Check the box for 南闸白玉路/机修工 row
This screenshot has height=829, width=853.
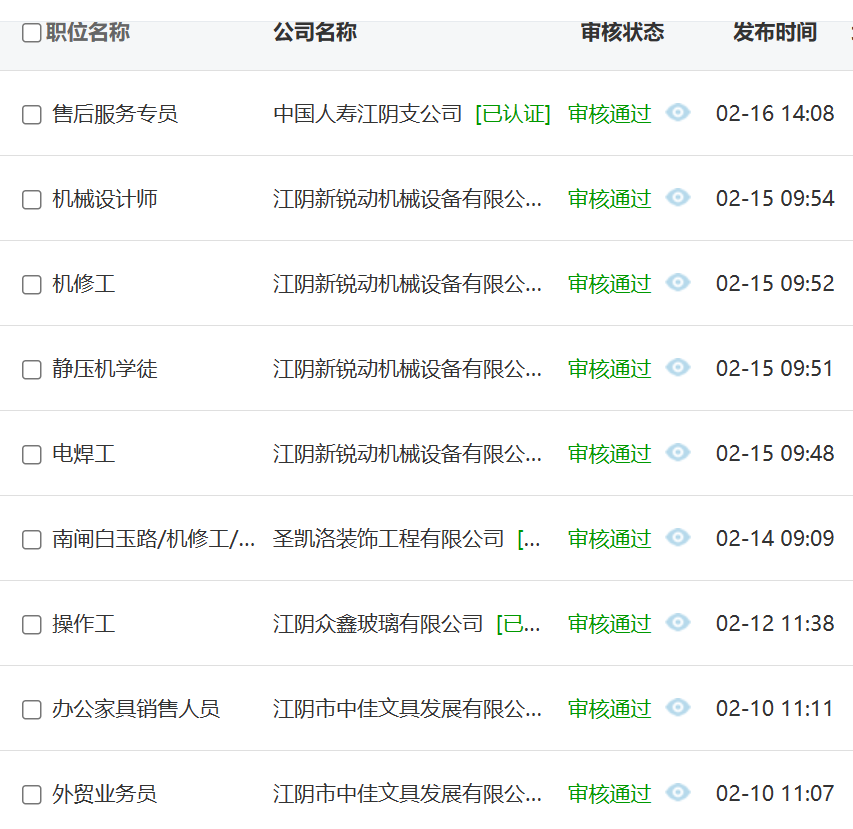32,540
